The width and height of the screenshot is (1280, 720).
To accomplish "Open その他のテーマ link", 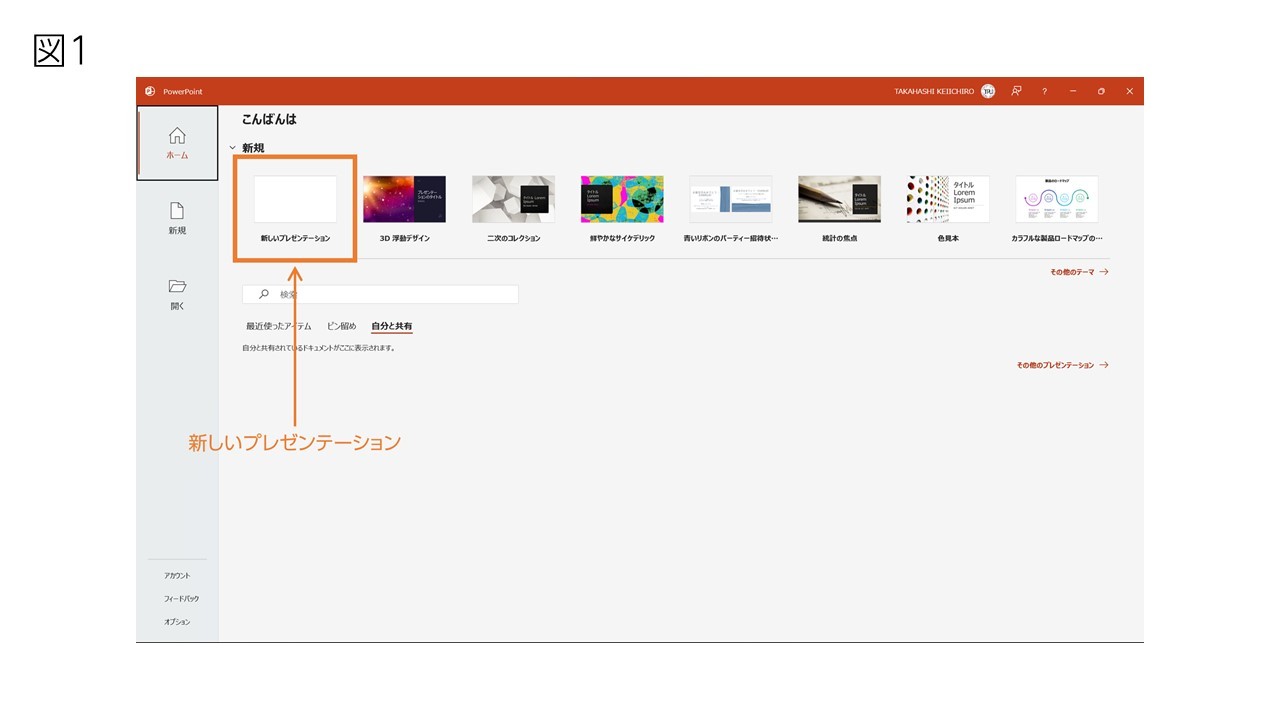I will coord(1079,272).
